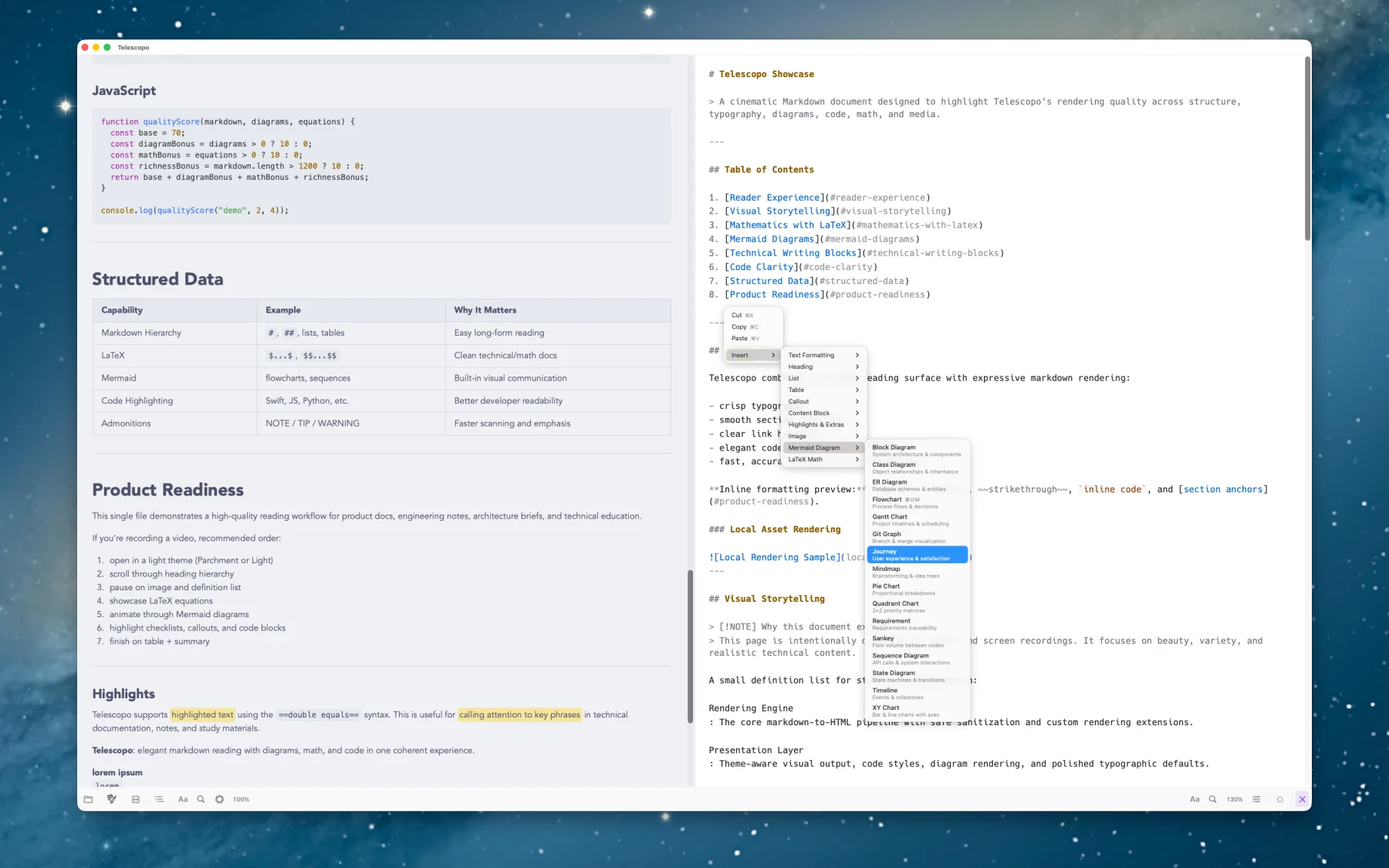
Task: Open editor options sliders icon
Action: [x=1256, y=799]
